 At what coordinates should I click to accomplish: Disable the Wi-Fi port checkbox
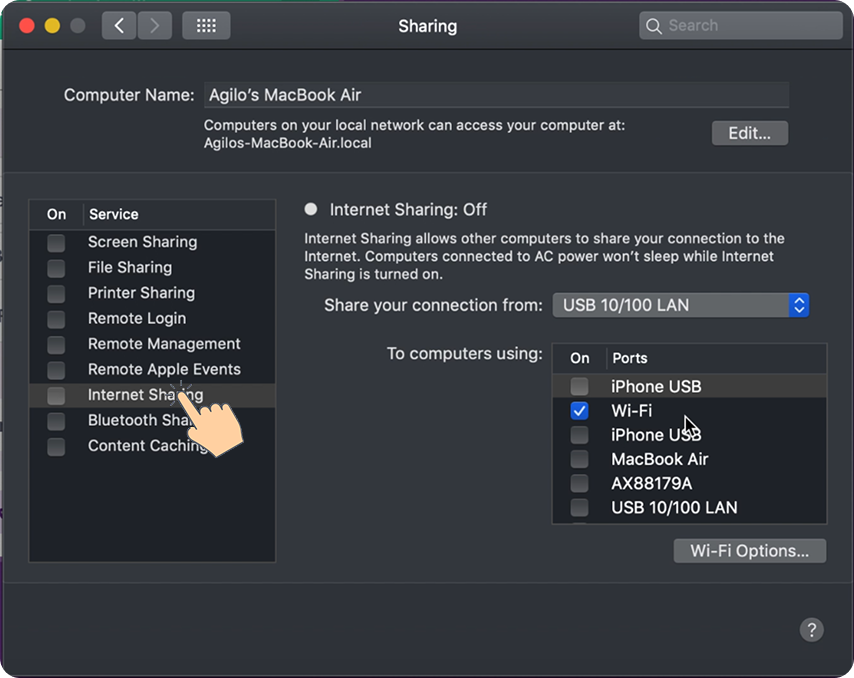click(x=578, y=410)
